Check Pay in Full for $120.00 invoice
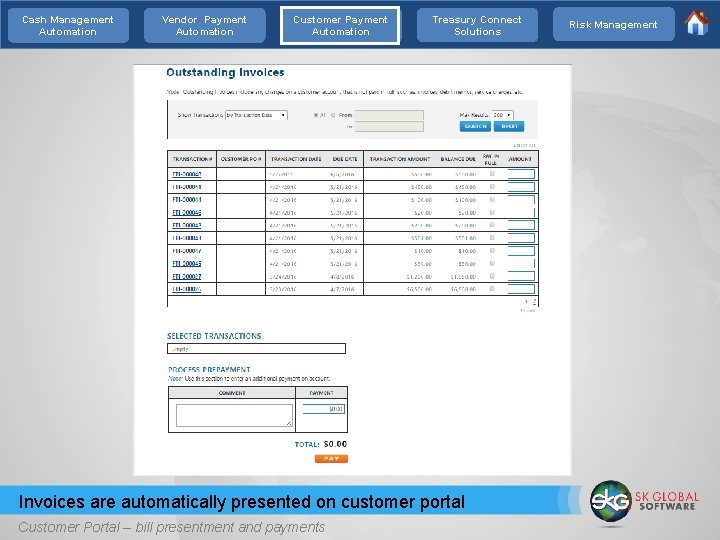This screenshot has height=540, width=720. [492, 200]
